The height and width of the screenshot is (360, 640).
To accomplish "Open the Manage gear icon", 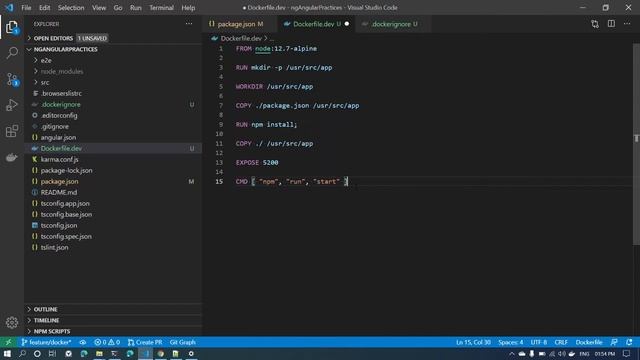I will [12, 322].
